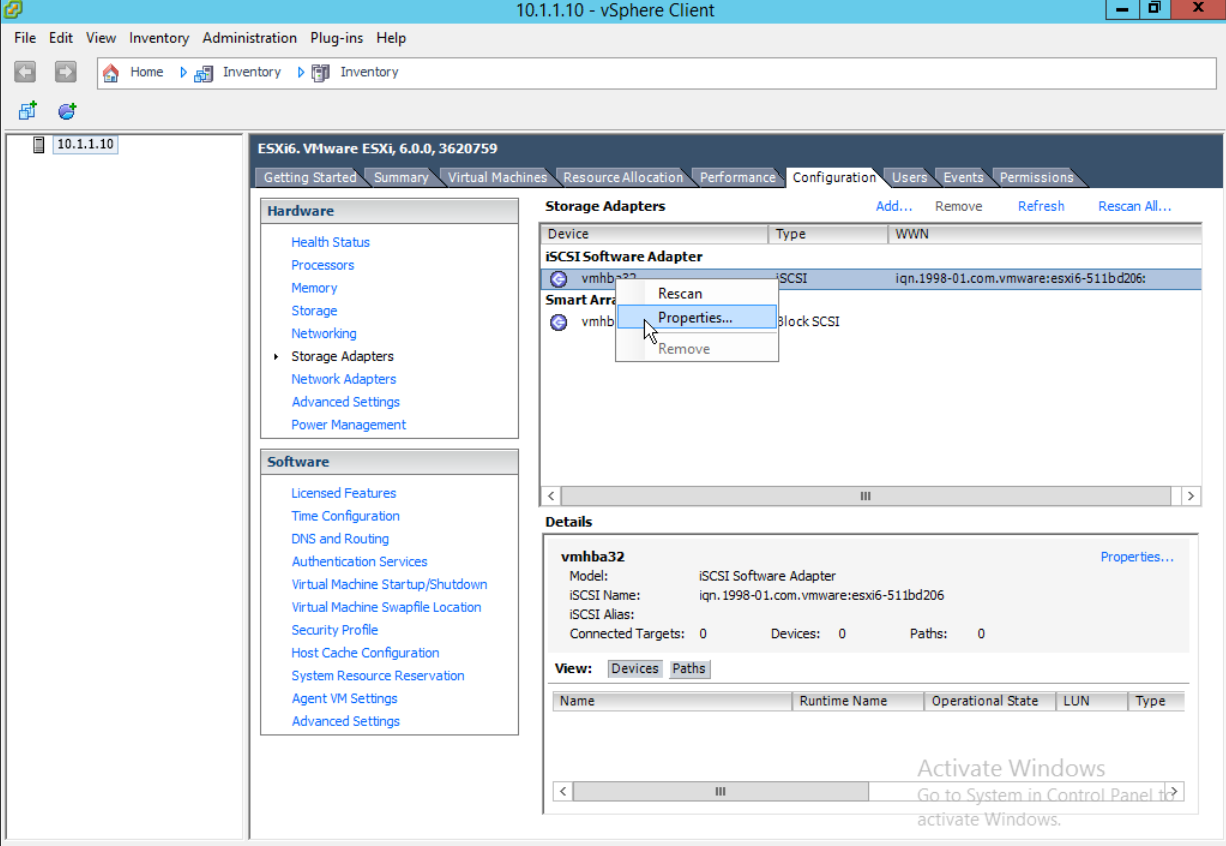
Task: Switch to the Paths view toggle
Action: coord(689,668)
